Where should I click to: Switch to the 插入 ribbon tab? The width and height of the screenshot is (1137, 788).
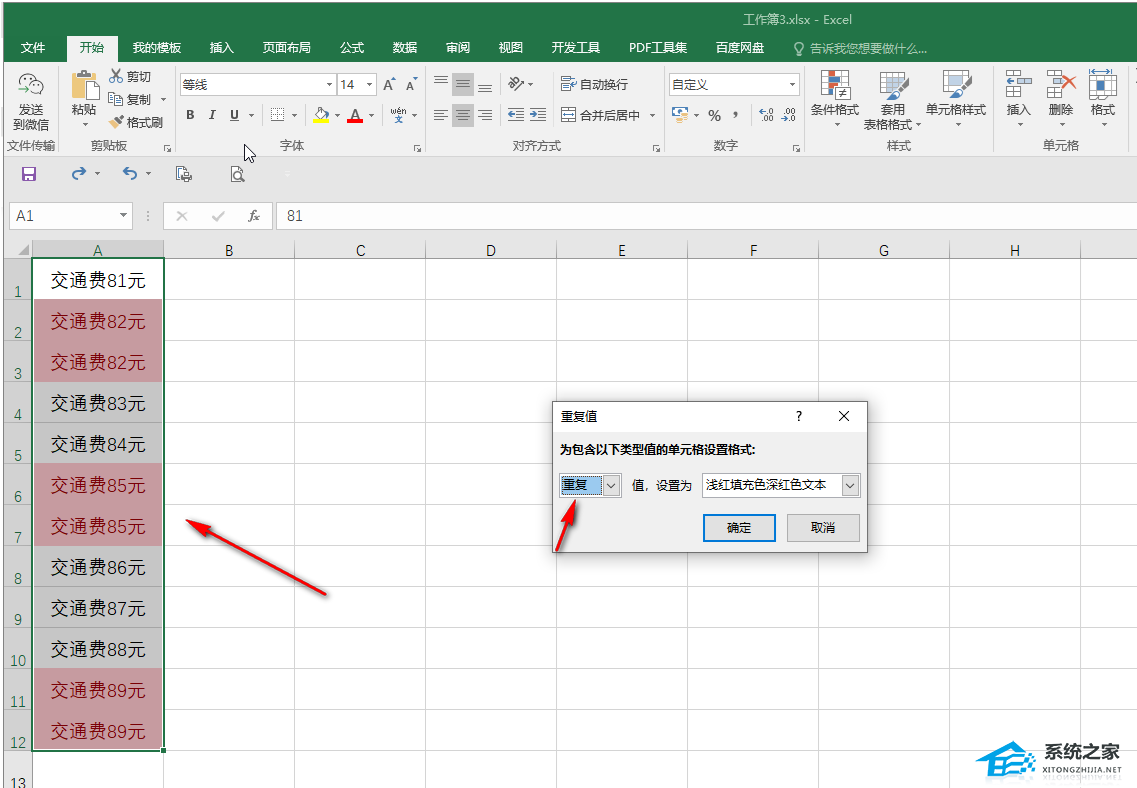click(x=221, y=48)
